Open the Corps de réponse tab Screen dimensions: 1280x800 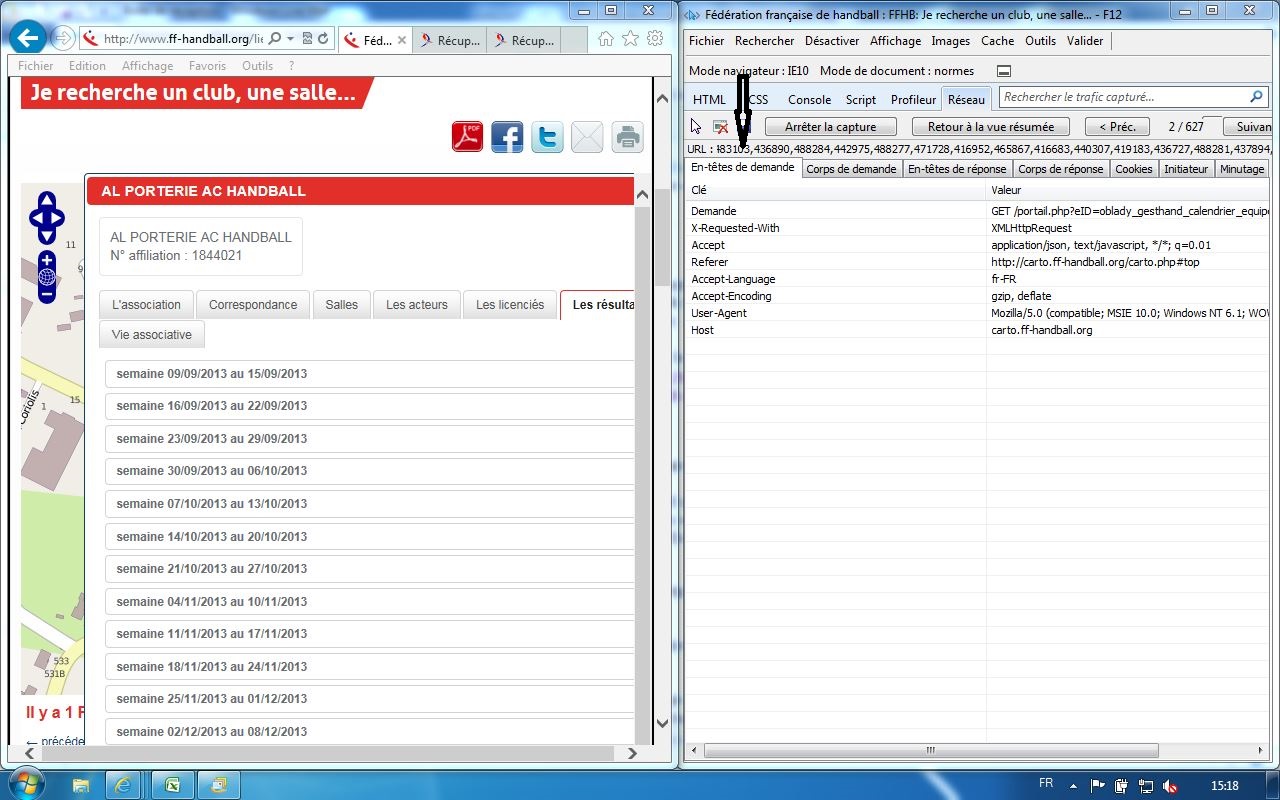click(x=1061, y=169)
